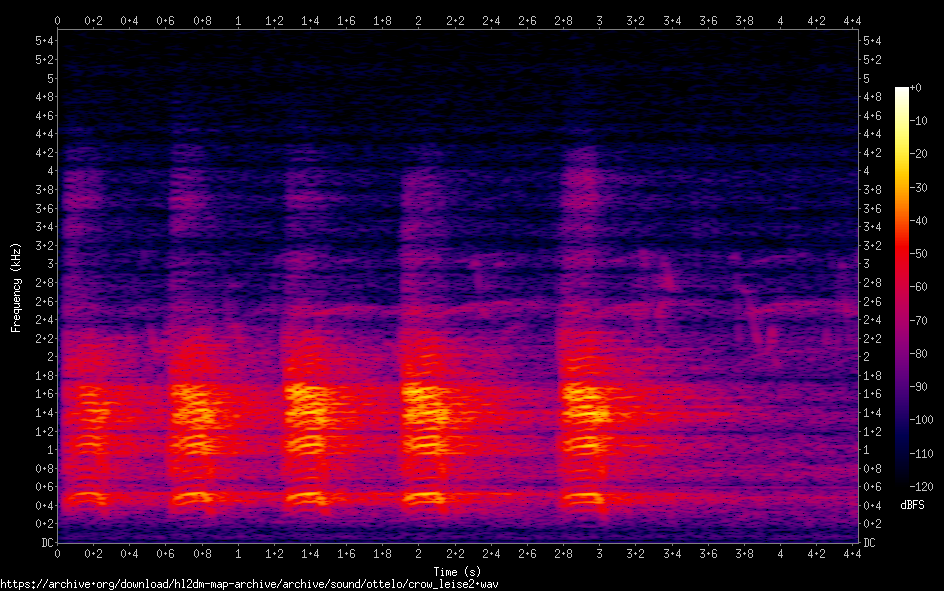Click the 'Frequency (kHz)' axis label
The image size is (944, 591).
pos(16,287)
